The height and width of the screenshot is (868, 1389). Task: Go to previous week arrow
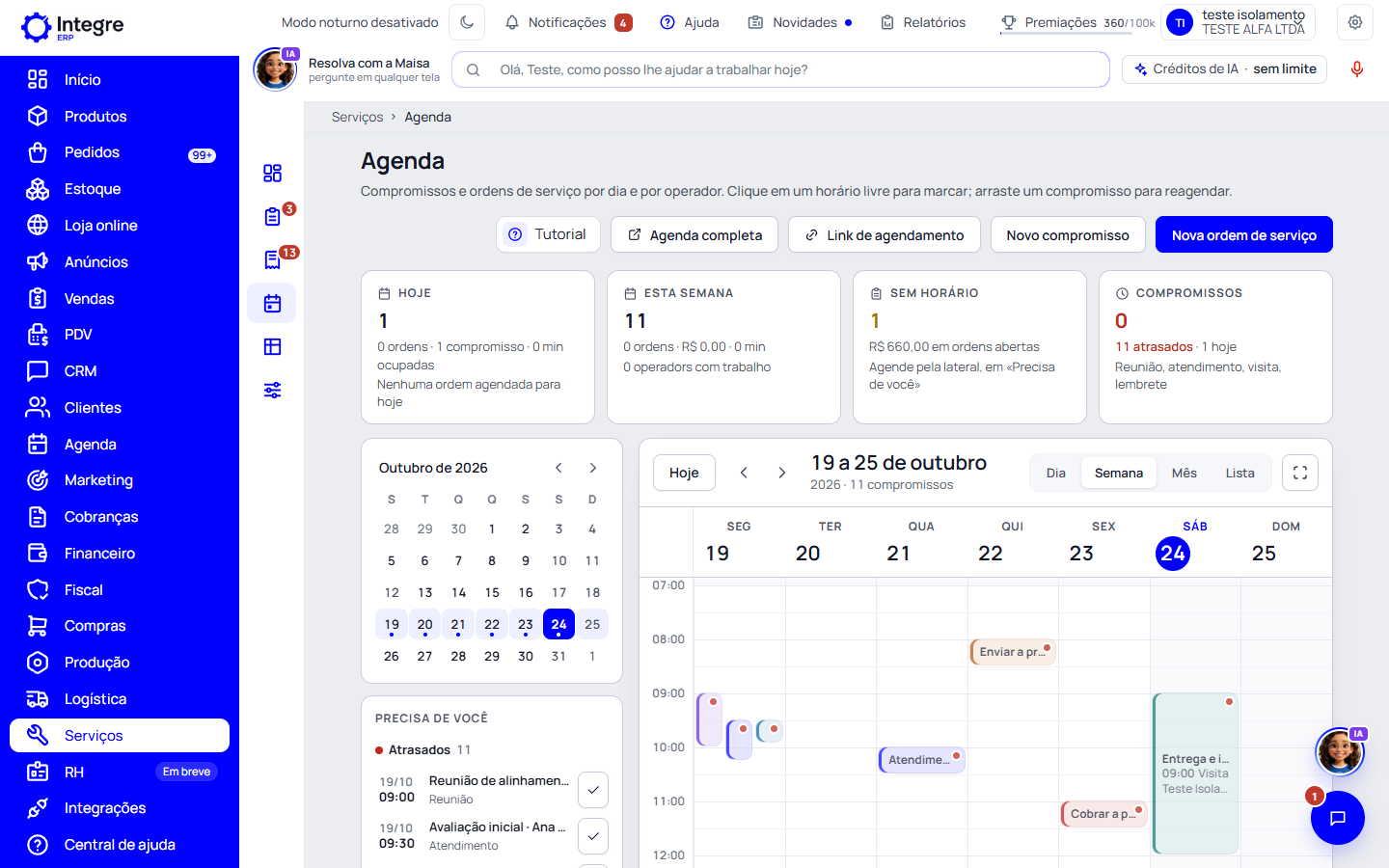744,473
